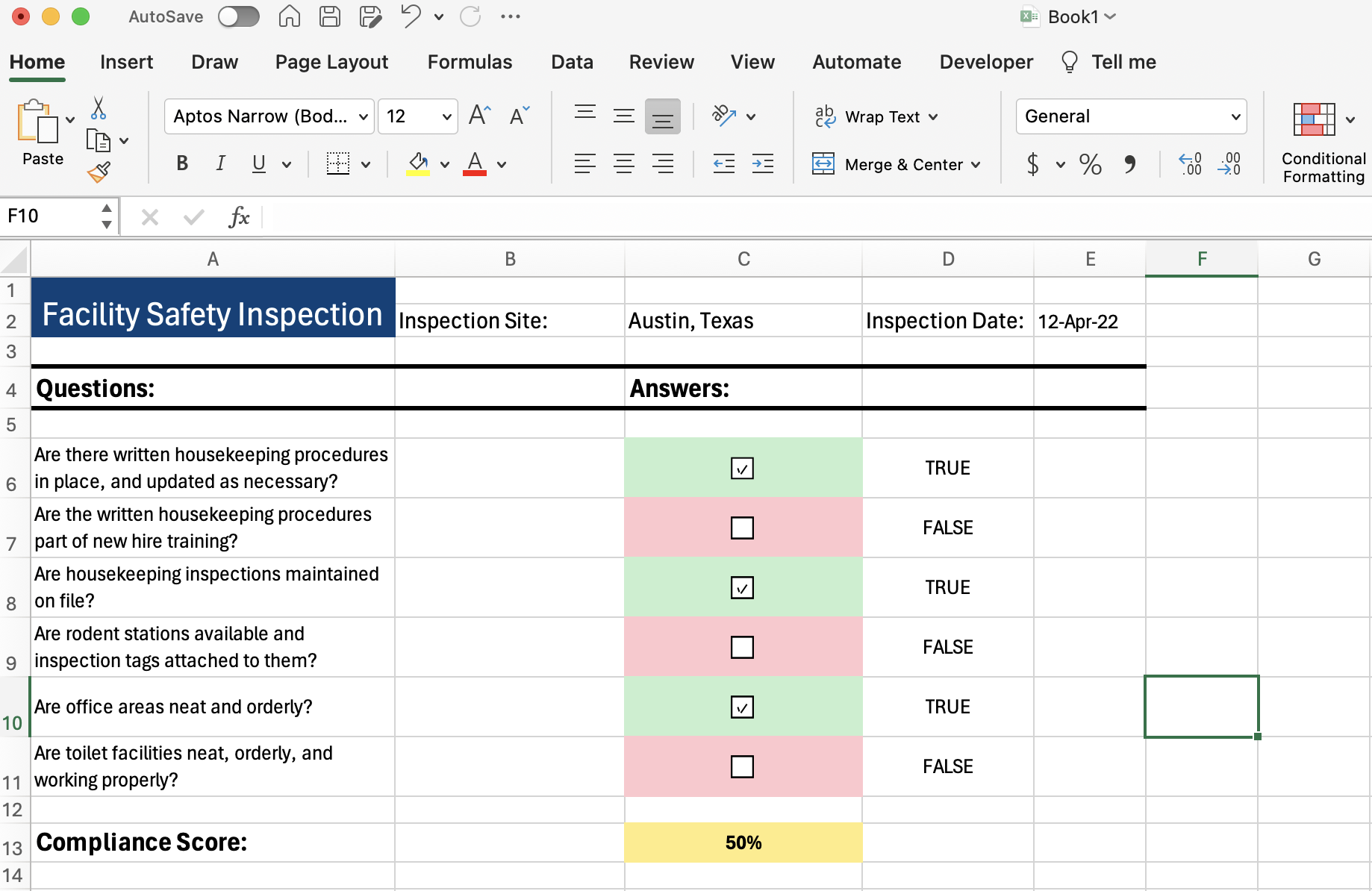Apply bold formatting

[x=181, y=163]
